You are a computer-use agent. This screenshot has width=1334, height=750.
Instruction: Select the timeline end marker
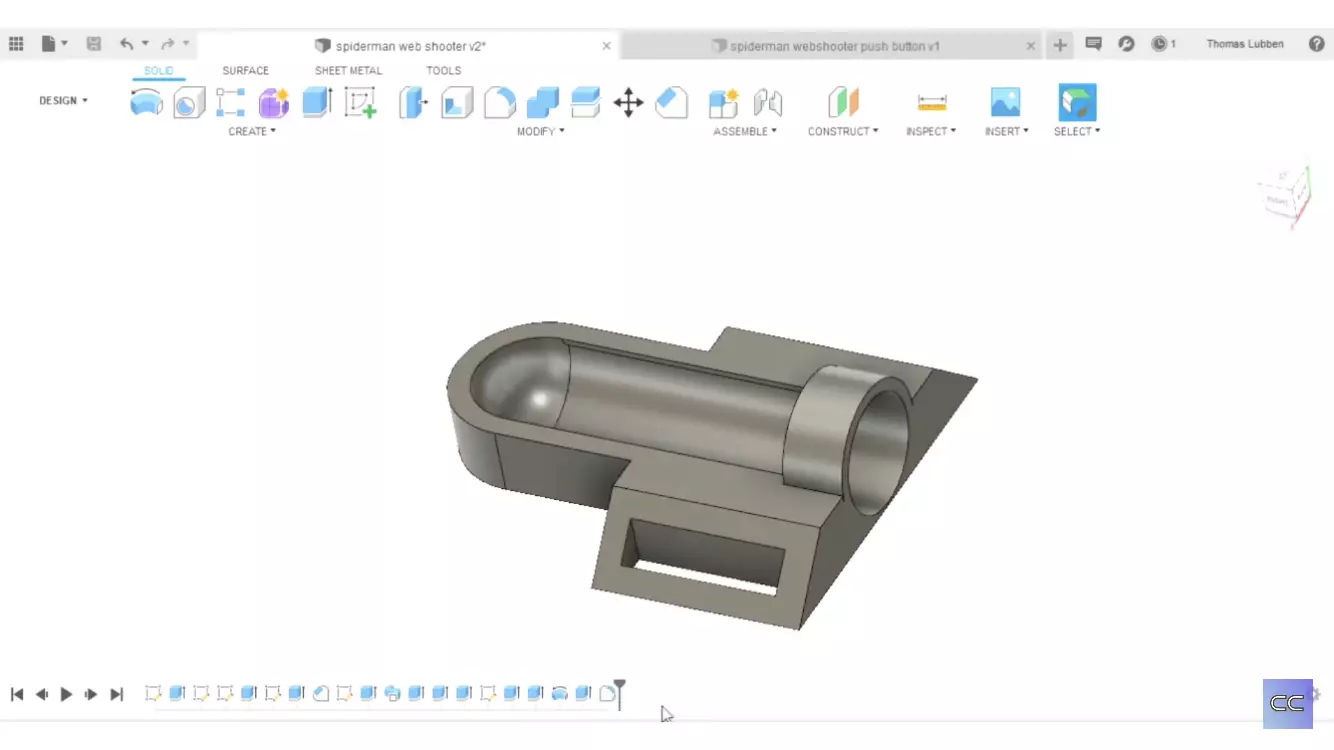pyautogui.click(x=620, y=694)
